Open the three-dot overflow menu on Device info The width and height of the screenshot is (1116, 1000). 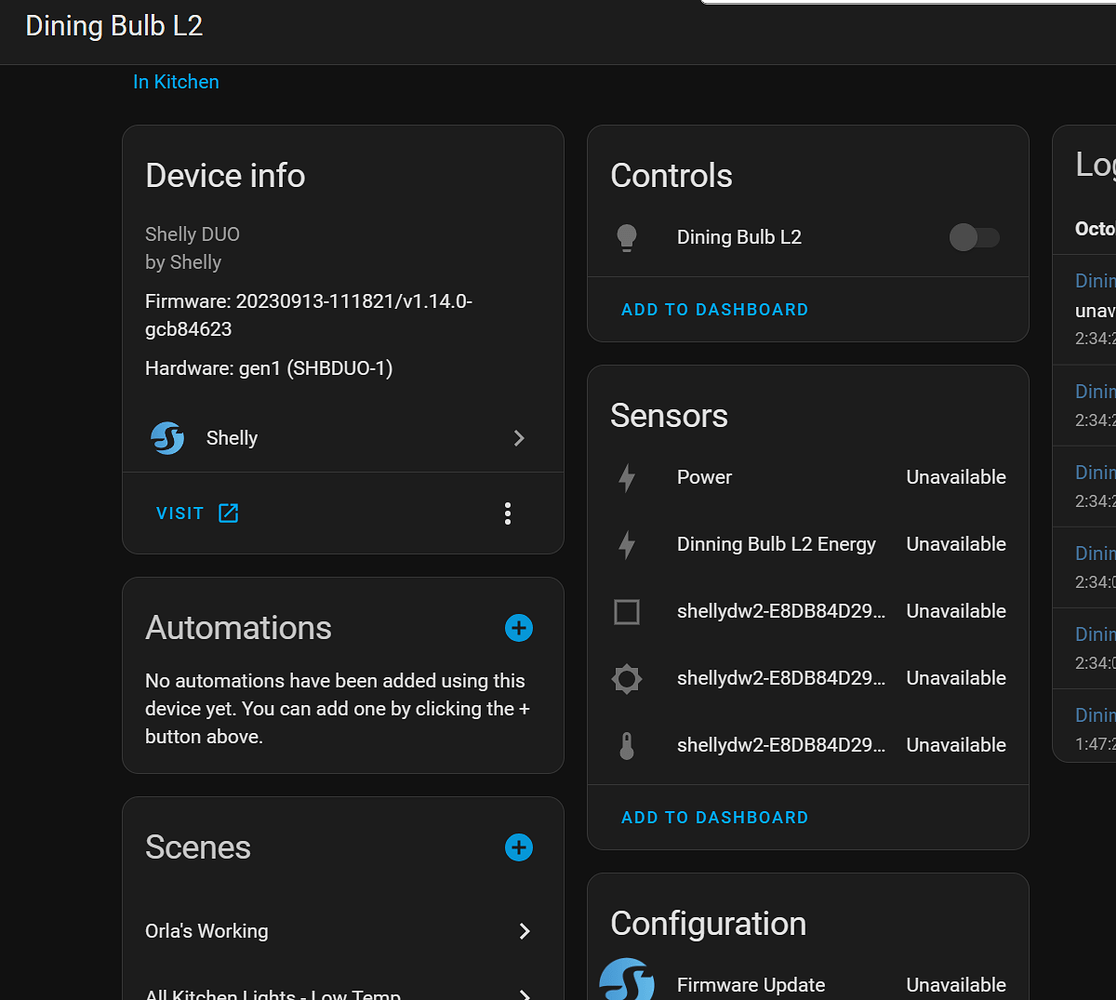[x=508, y=513]
